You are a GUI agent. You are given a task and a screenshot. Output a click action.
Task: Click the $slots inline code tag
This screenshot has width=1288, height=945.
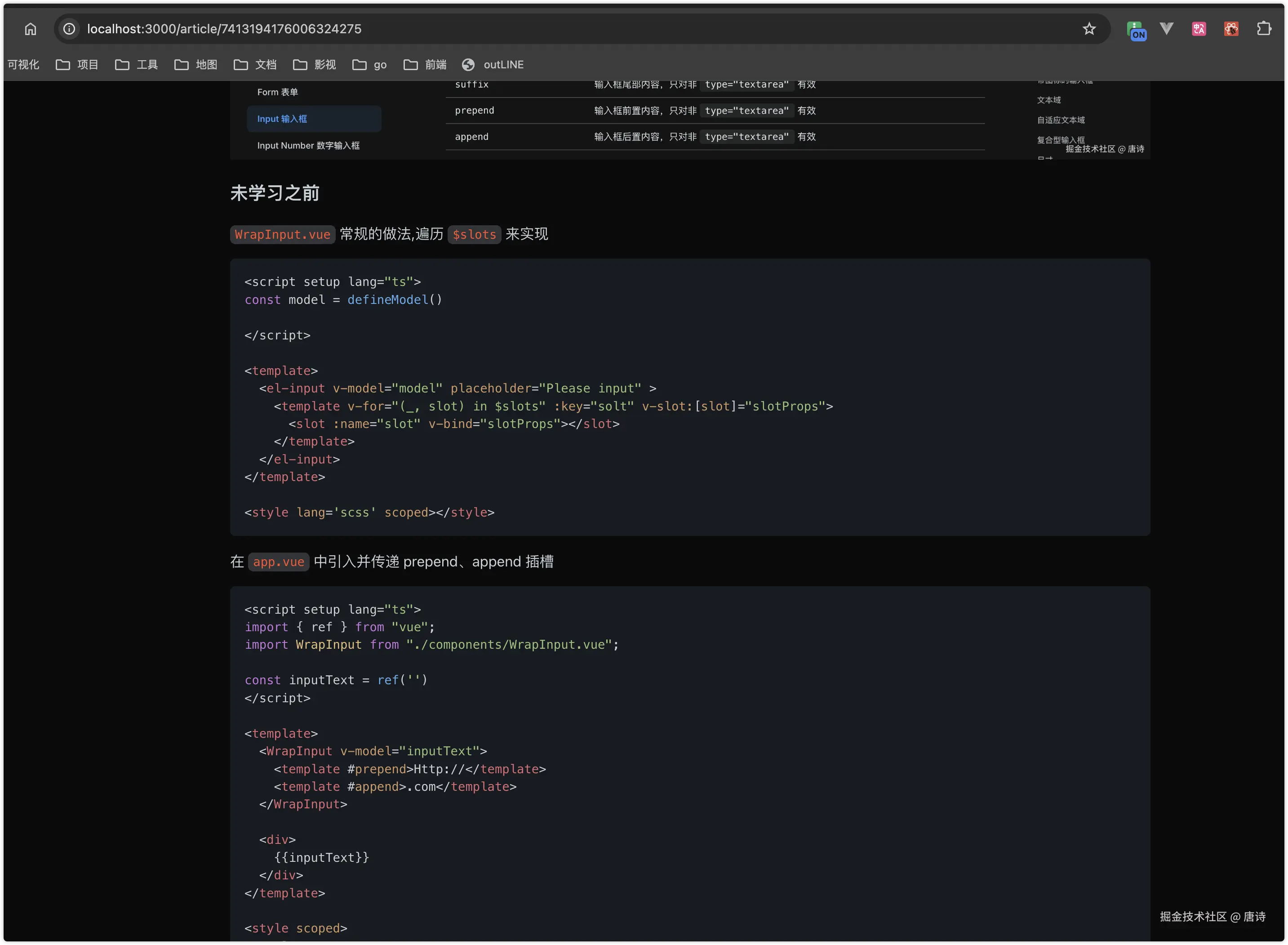474,235
